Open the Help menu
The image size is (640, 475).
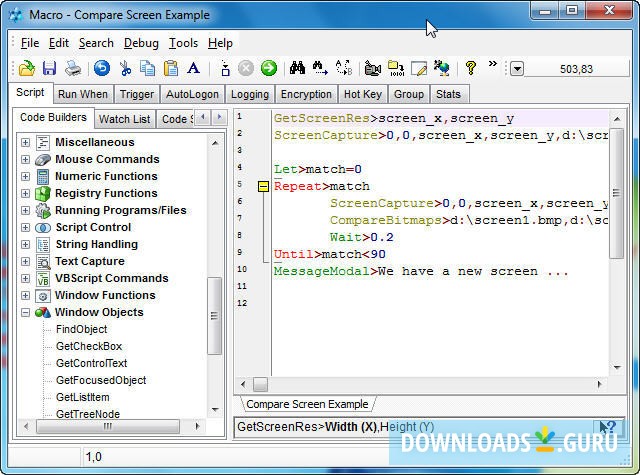coord(220,43)
